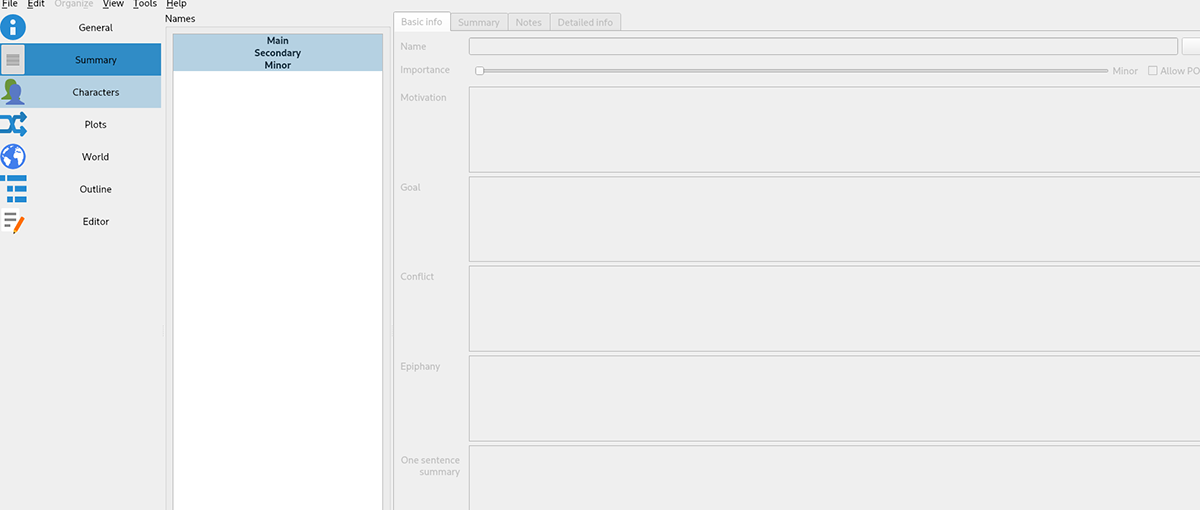Click the General info icon
The height and width of the screenshot is (510, 1200).
13,28
